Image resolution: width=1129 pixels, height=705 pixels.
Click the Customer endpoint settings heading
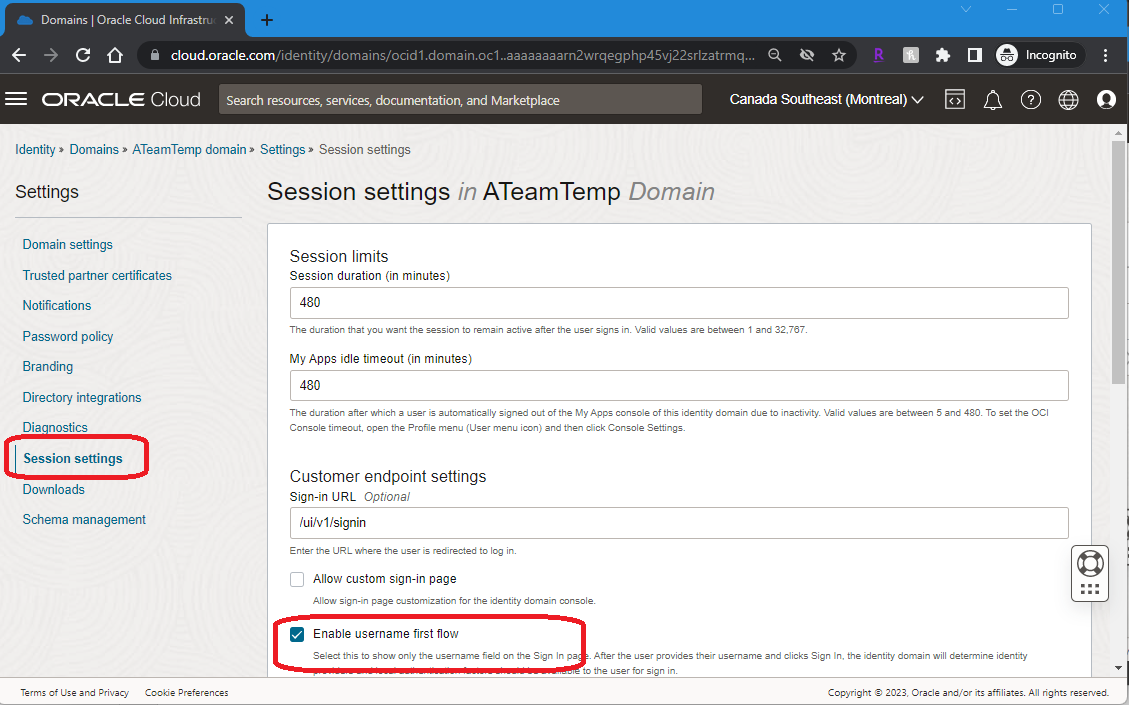tap(388, 477)
